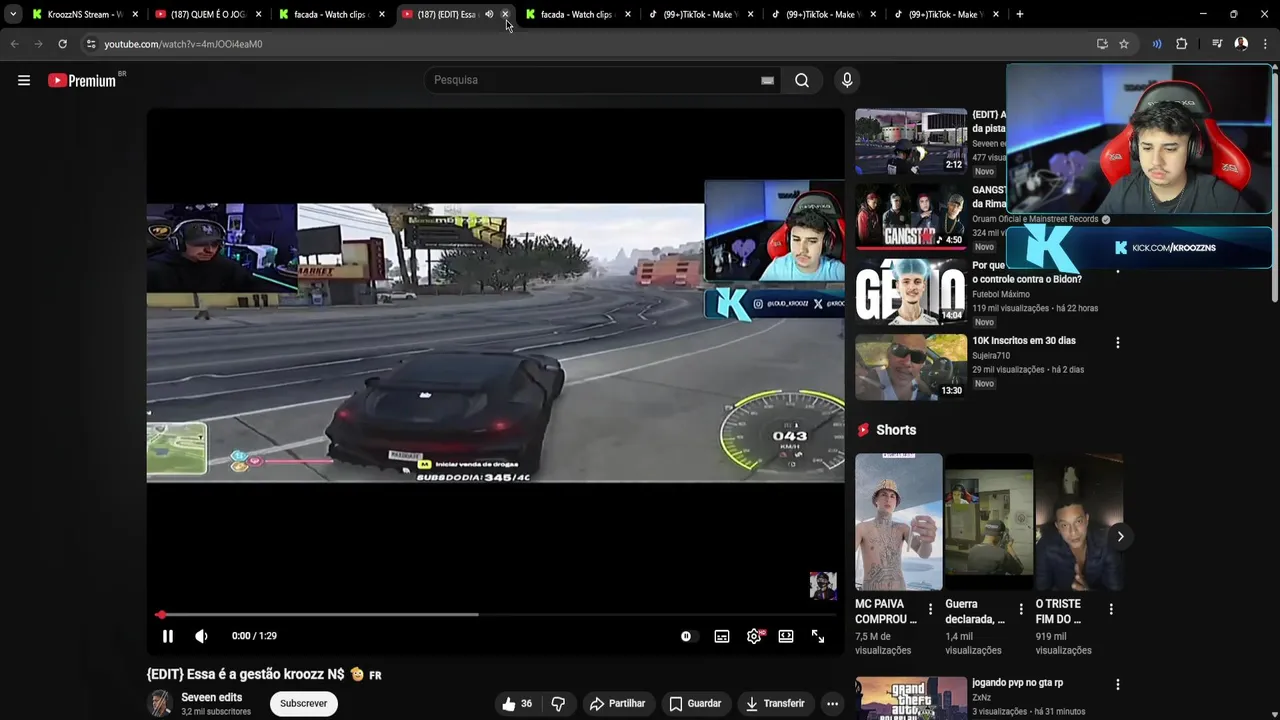Open player settings gear
This screenshot has width=1280, height=720.
(x=754, y=636)
